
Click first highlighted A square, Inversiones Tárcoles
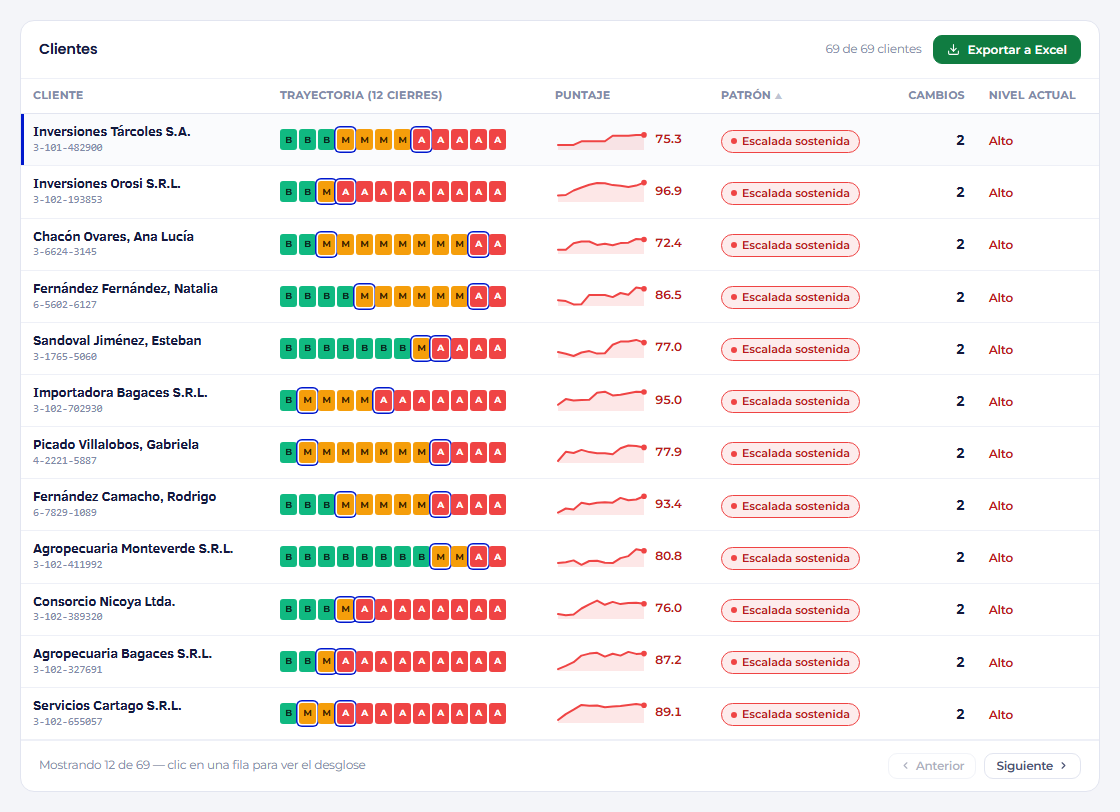point(421,140)
